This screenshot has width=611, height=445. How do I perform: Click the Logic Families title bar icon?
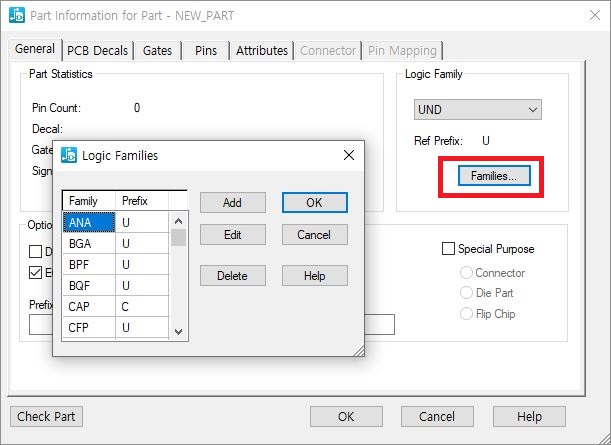click(x=70, y=155)
